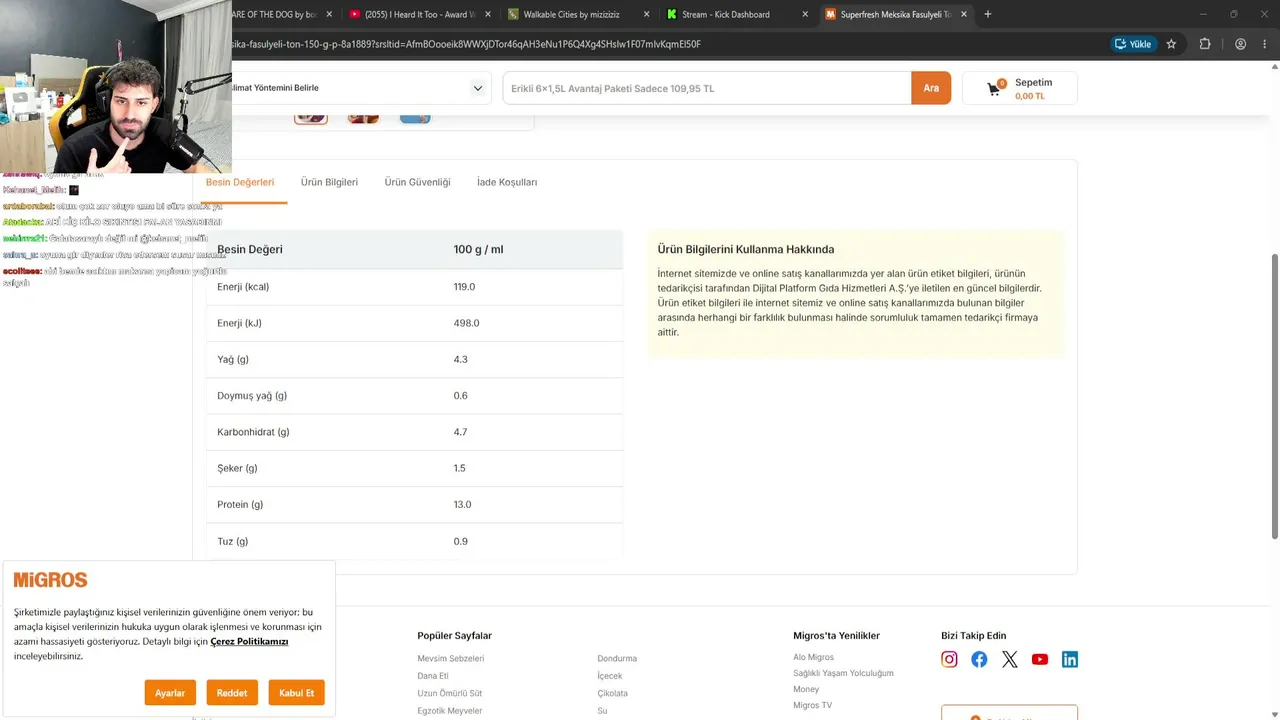1280x720 pixels.
Task: Open Migros YouTube channel icon
Action: [1040, 659]
